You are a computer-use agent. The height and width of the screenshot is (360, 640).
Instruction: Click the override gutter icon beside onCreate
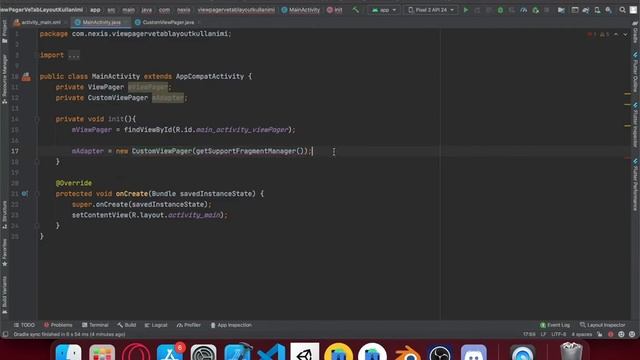click(x=25, y=193)
